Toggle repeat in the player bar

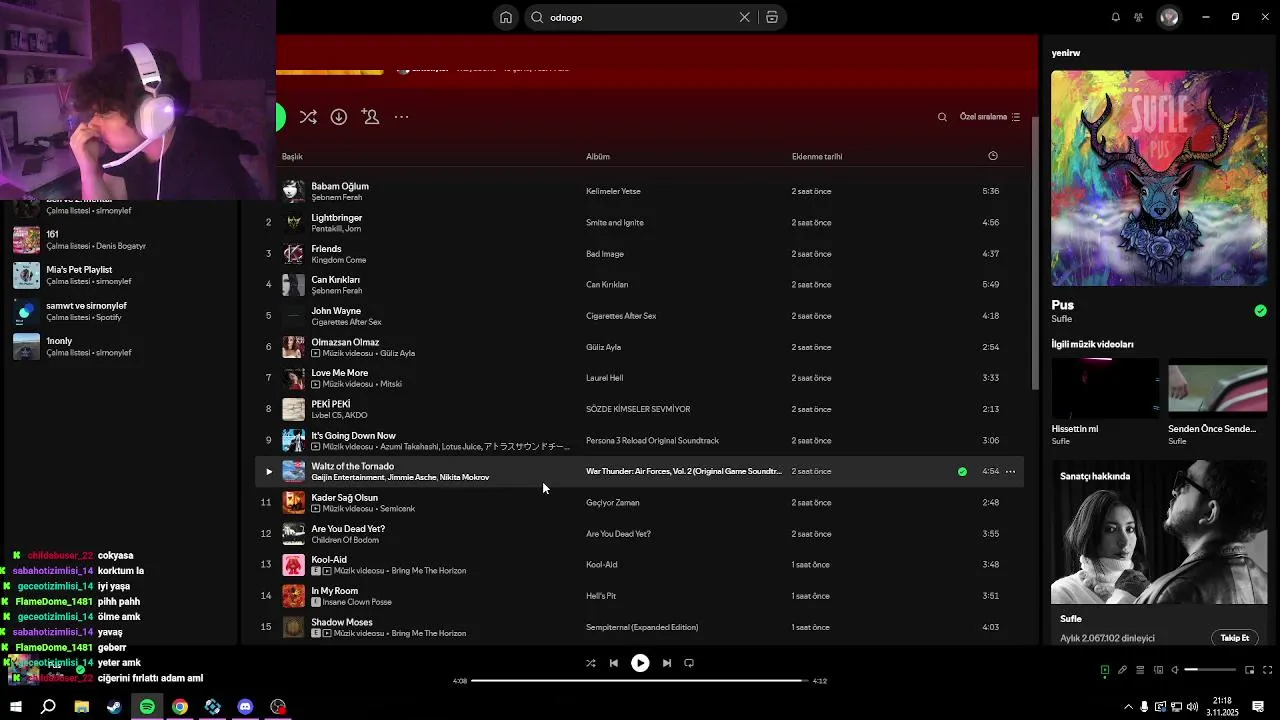(689, 663)
